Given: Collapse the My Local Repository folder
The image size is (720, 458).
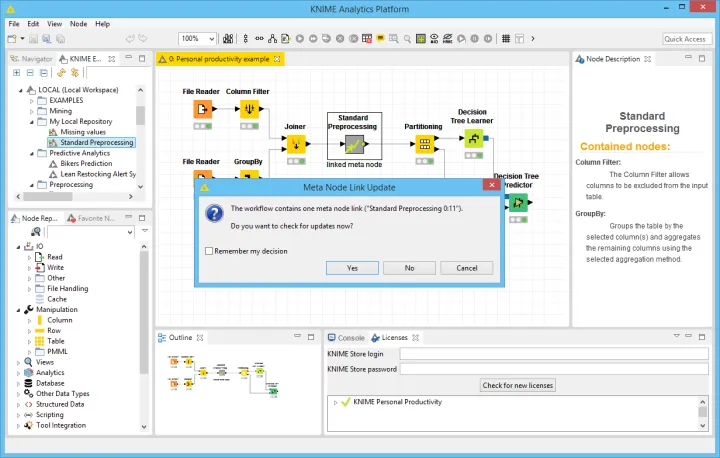Looking at the screenshot, I should [x=31, y=122].
